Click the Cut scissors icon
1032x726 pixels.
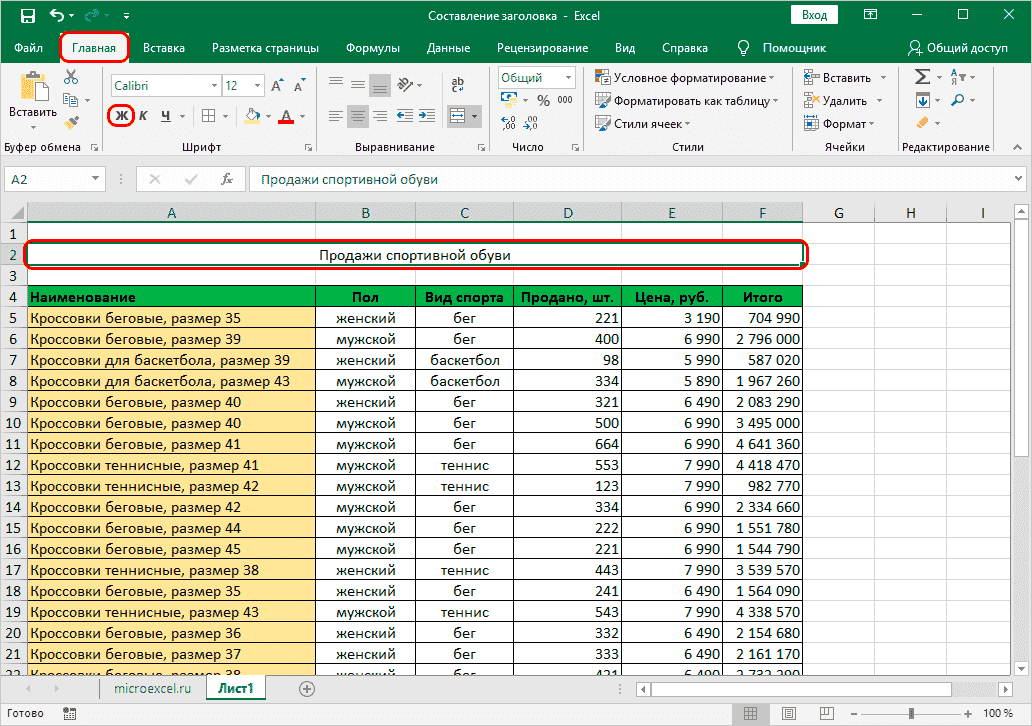click(70, 78)
